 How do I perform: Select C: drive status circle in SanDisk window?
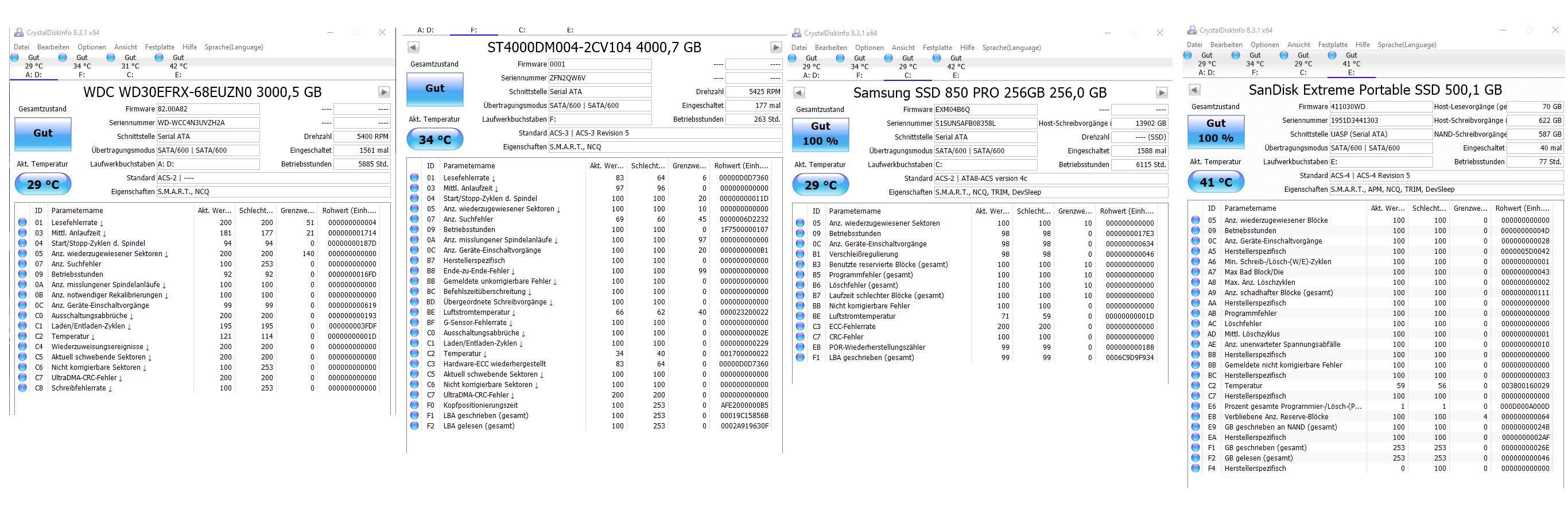click(x=1284, y=55)
